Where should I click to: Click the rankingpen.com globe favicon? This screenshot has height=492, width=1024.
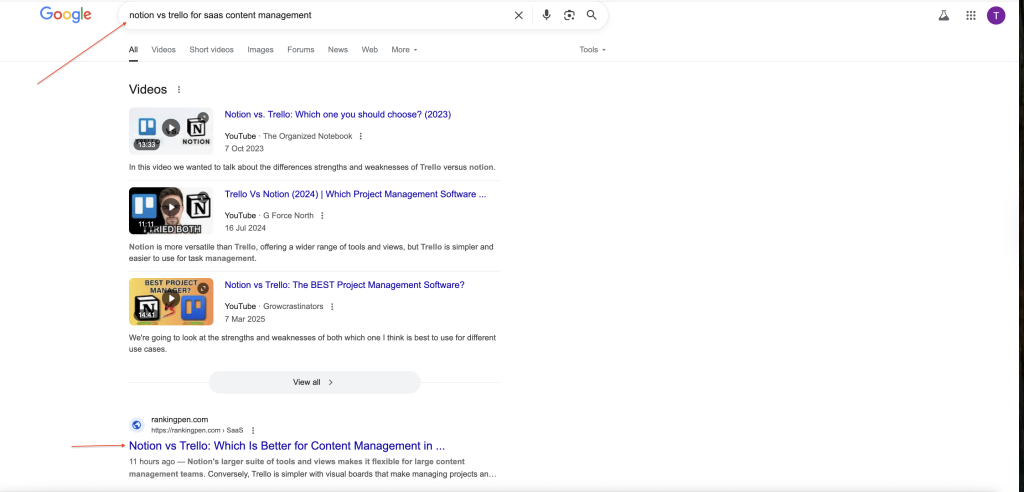(136, 425)
